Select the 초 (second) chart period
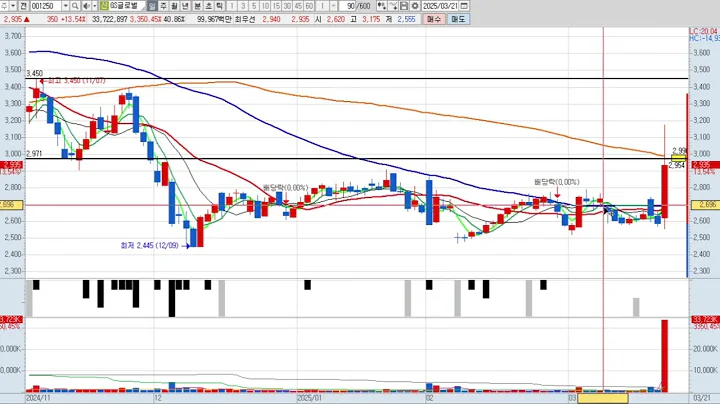 [208, 6]
